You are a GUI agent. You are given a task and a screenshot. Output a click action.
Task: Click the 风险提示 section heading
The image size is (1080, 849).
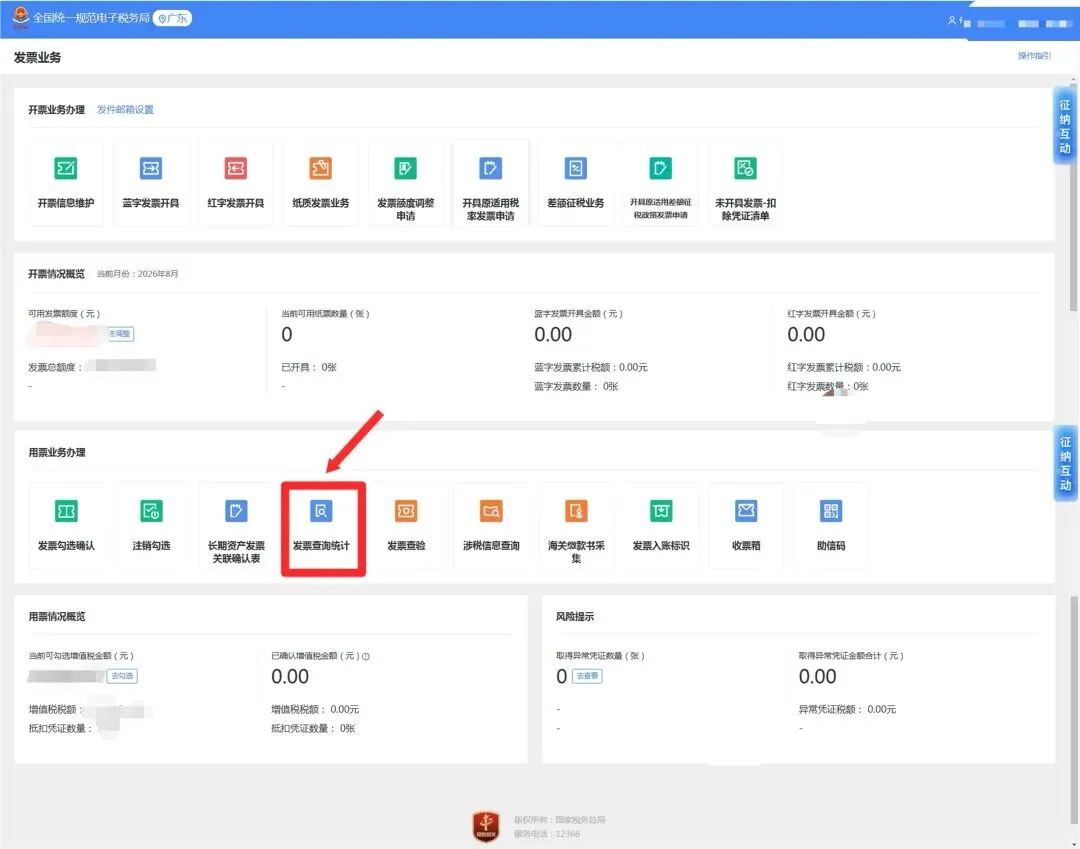(x=575, y=616)
